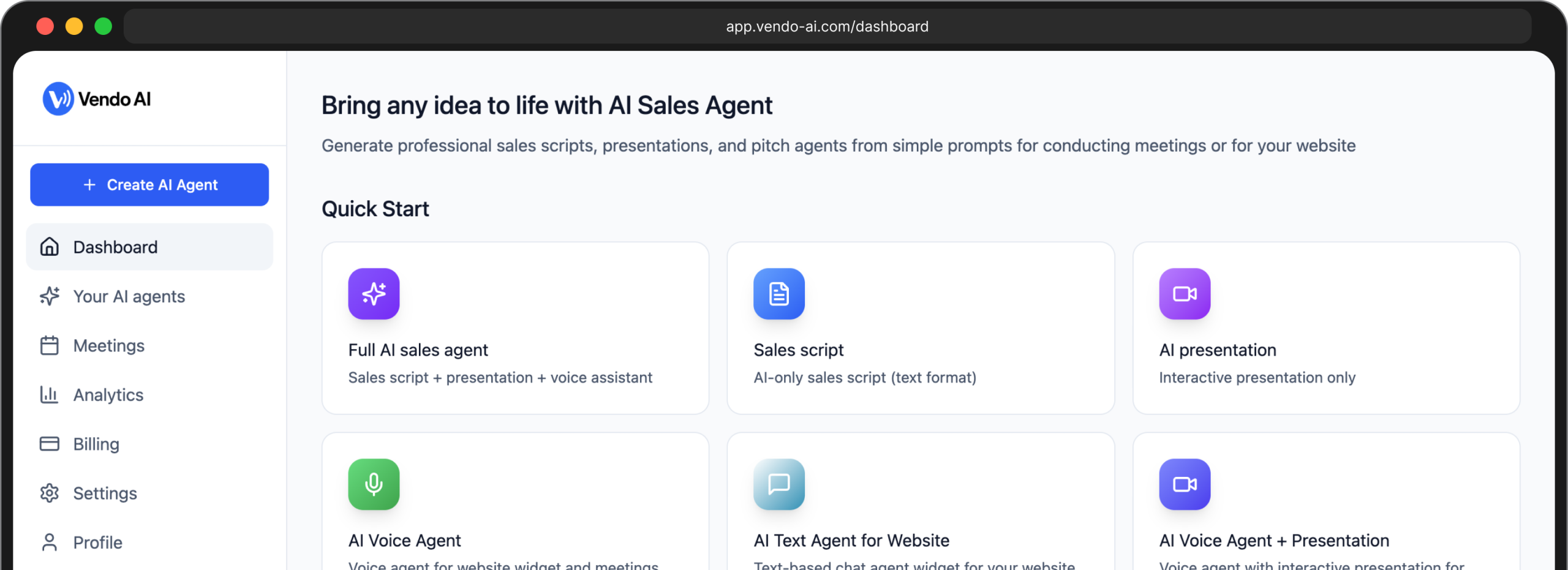
Task: Click the green microphone AI Voice Agent icon
Action: [x=374, y=484]
